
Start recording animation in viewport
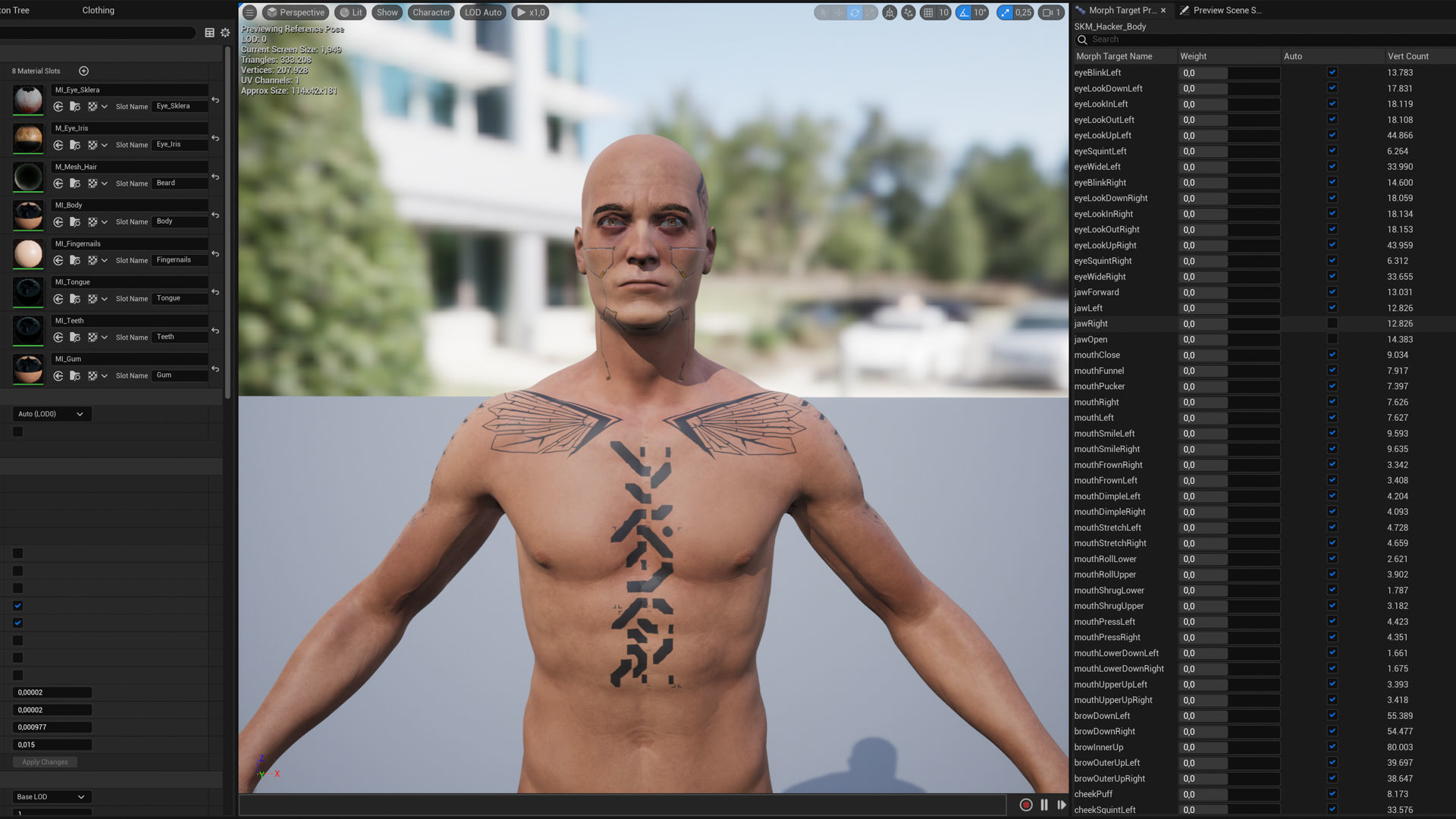(x=1026, y=805)
